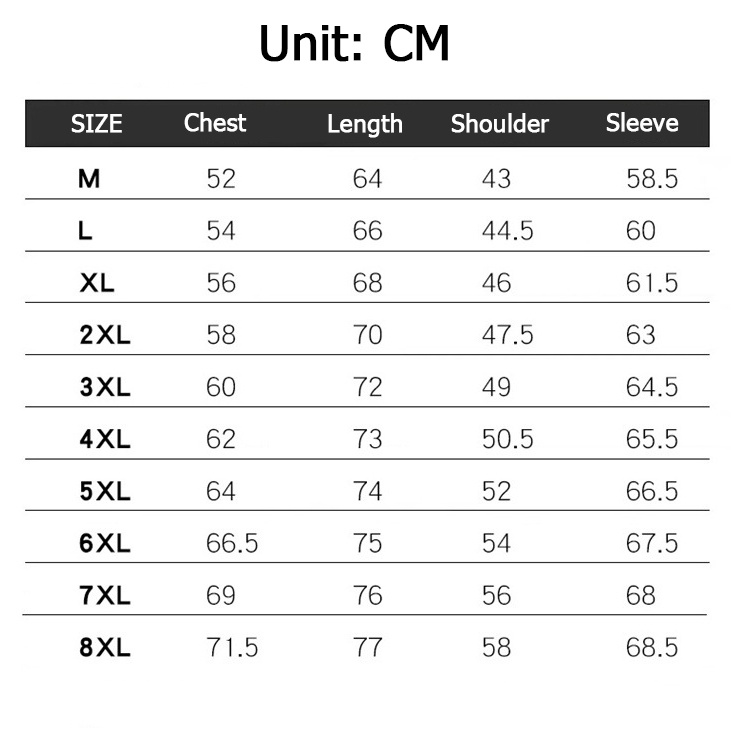The image size is (731, 731).
Task: Click the Sleeve column header
Action: click(642, 123)
